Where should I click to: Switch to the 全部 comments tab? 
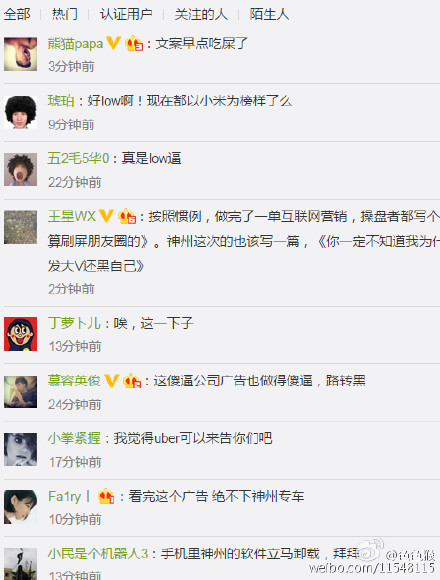click(17, 14)
